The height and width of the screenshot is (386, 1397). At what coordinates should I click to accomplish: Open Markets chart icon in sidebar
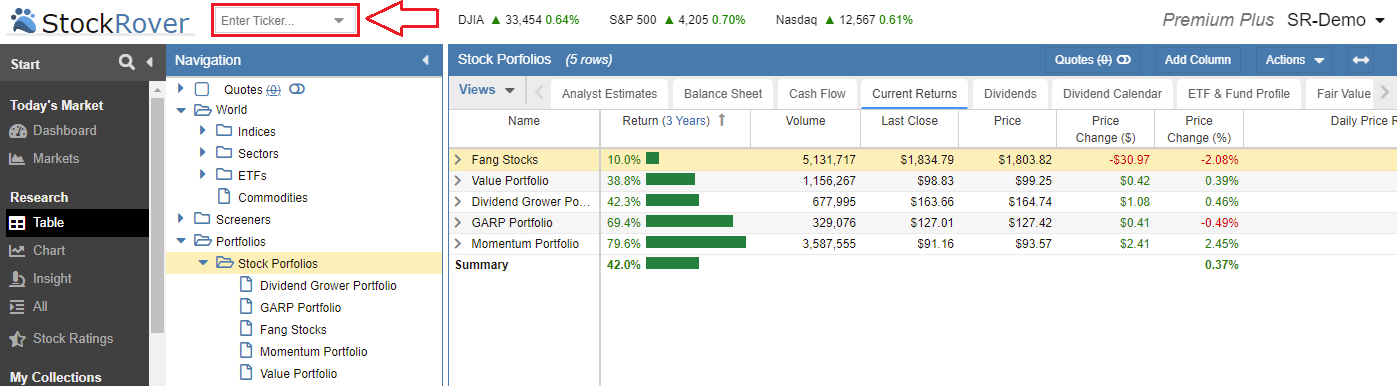pyautogui.click(x=17, y=159)
